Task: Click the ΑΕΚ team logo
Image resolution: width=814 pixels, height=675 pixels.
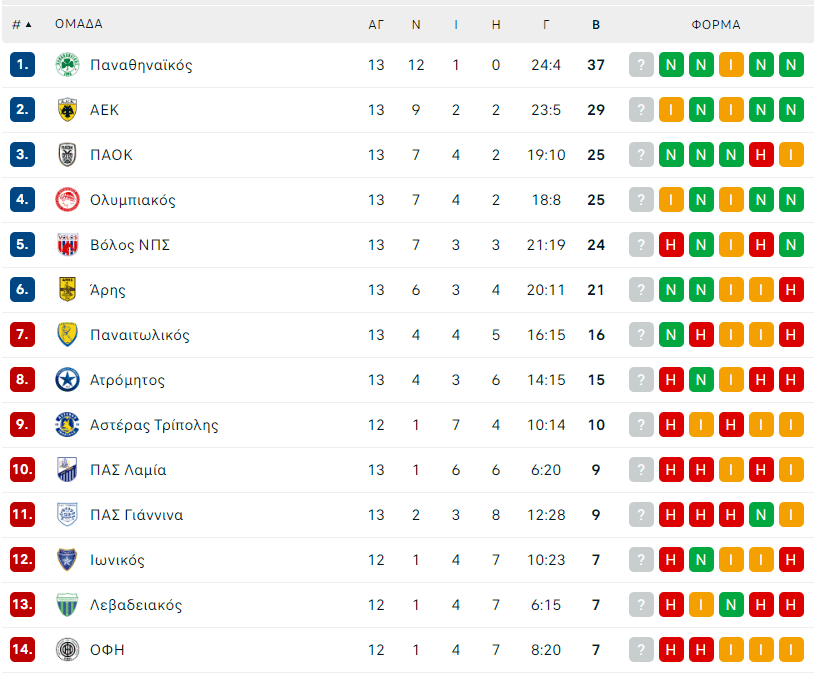Action: 67,110
